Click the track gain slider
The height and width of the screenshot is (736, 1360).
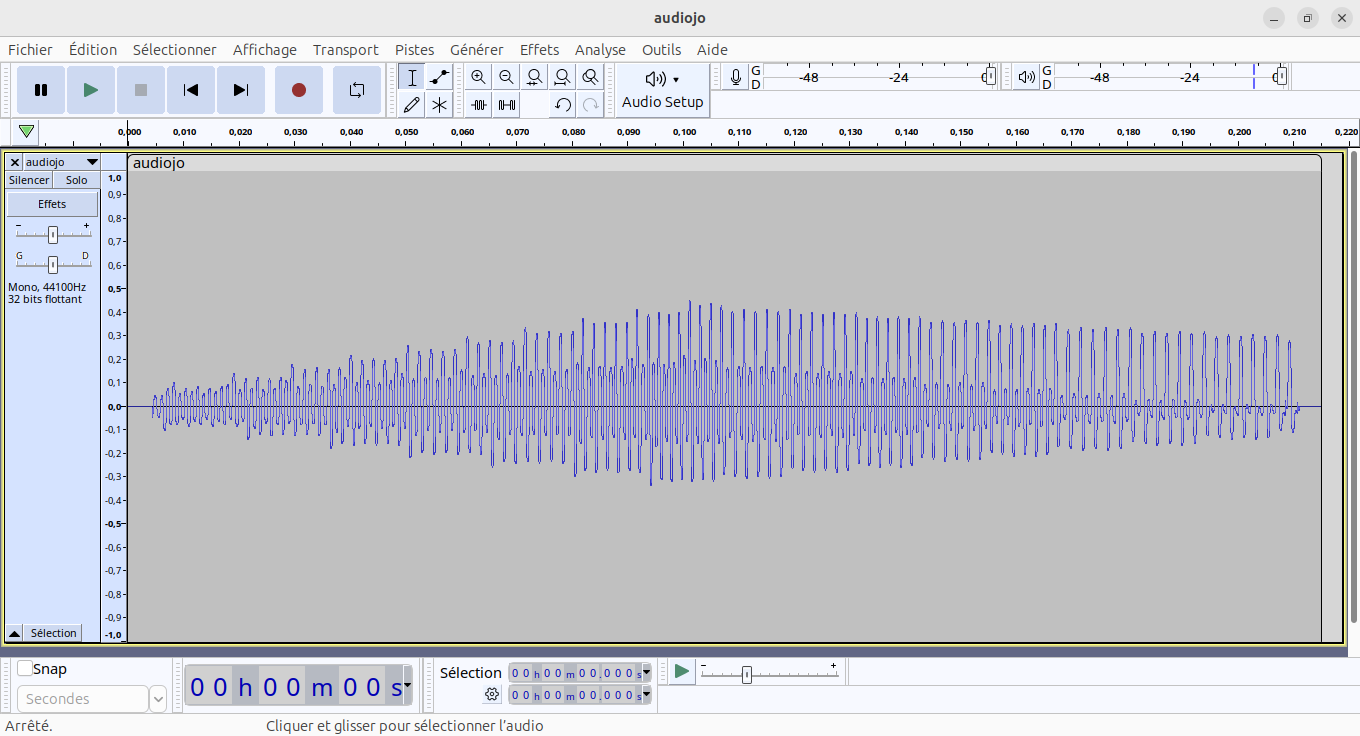point(53,235)
